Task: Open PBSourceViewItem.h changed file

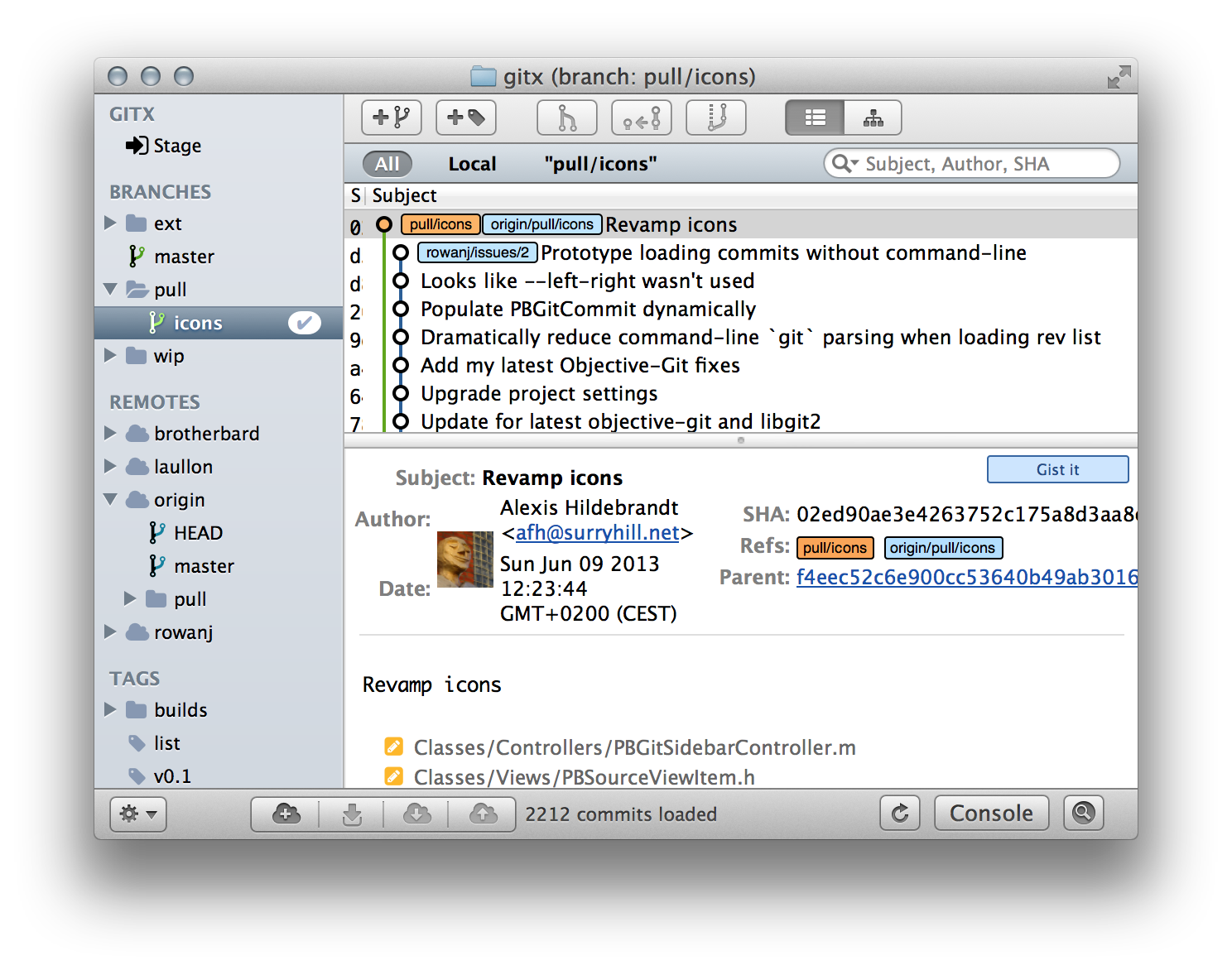Action: 584,777
